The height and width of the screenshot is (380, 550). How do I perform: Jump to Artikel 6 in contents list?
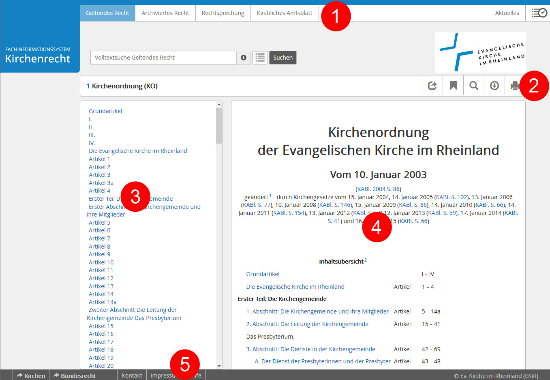99,230
